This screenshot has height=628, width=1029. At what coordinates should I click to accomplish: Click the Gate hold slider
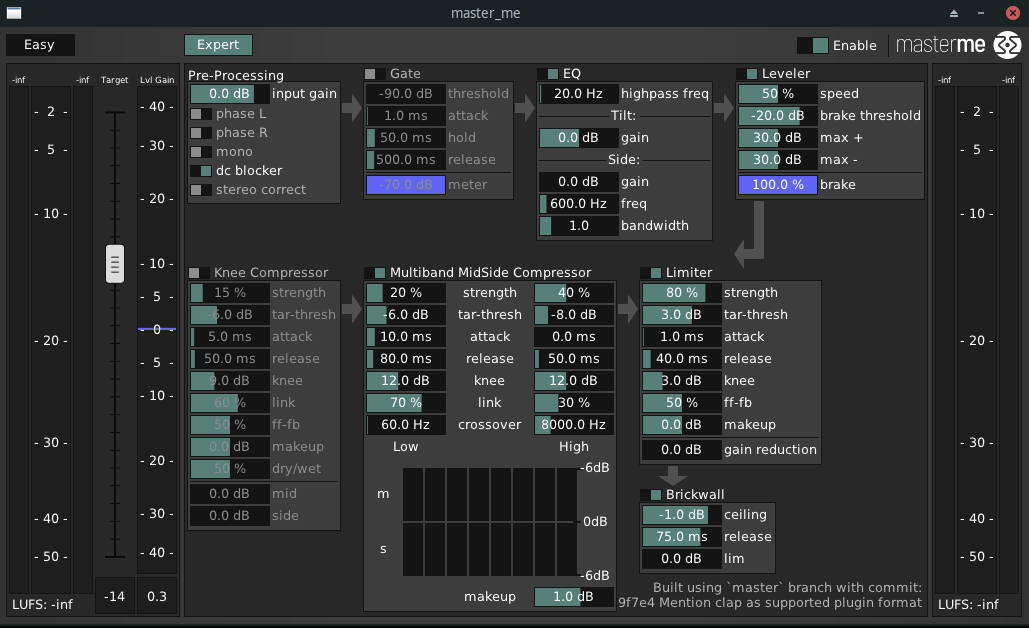tap(406, 138)
